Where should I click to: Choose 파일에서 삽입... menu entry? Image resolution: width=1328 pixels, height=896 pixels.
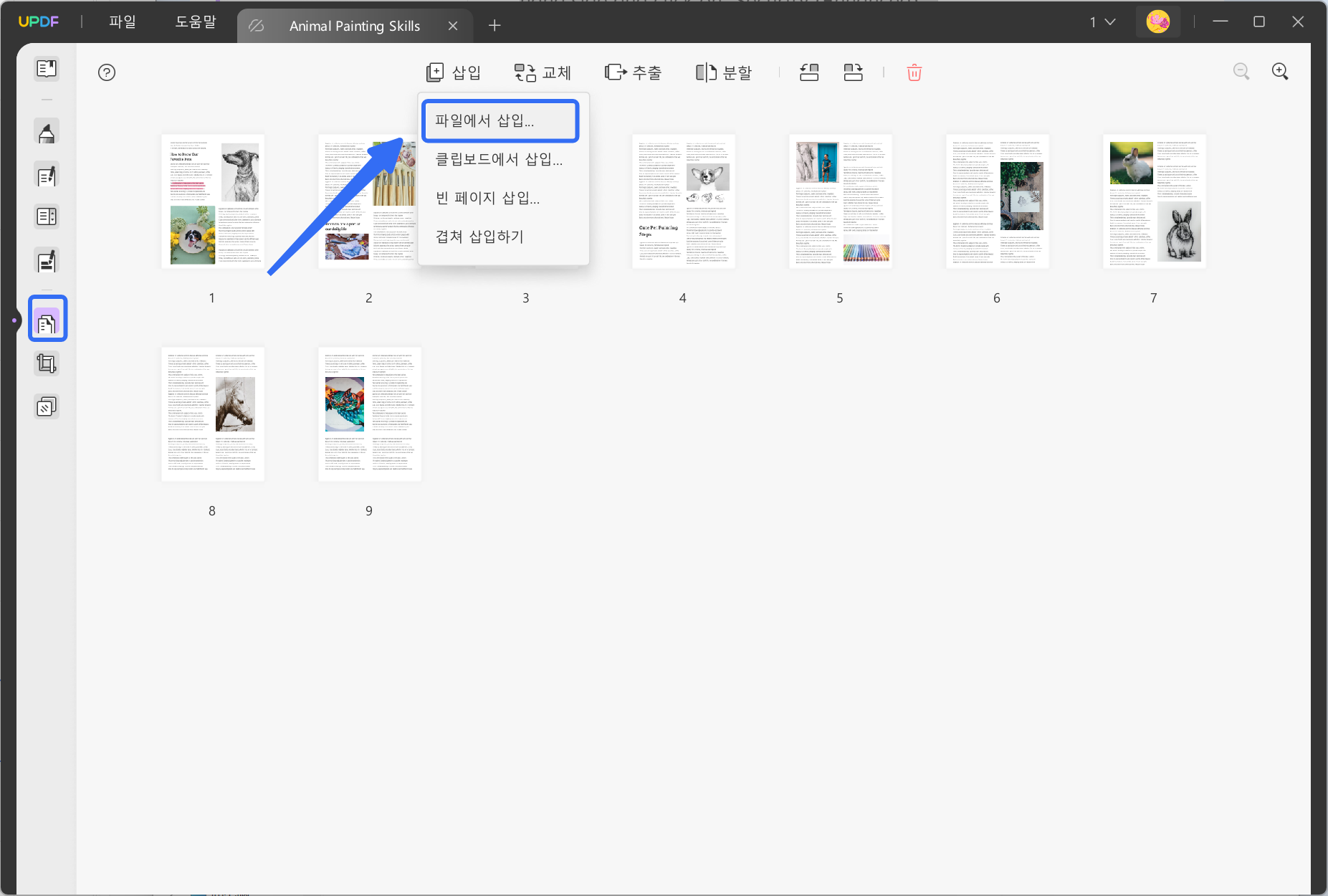(x=500, y=120)
